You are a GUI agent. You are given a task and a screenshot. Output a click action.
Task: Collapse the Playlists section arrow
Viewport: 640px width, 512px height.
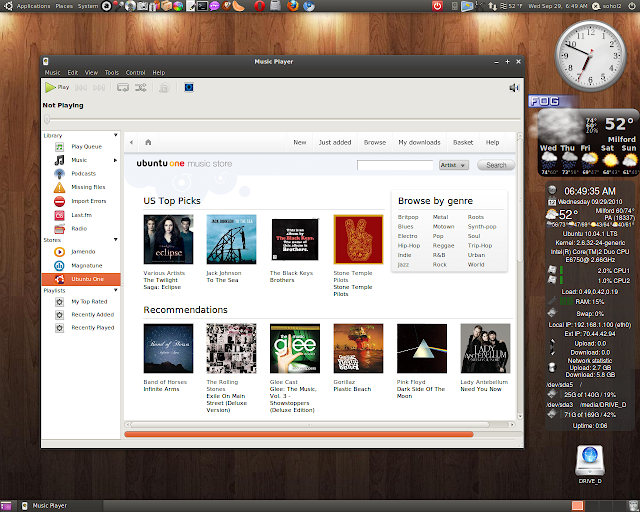pos(116,290)
